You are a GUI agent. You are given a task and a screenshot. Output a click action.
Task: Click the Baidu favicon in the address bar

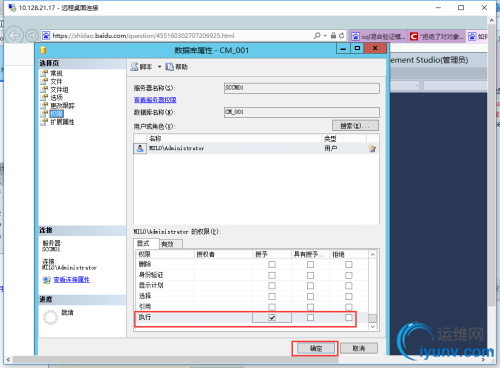46,35
